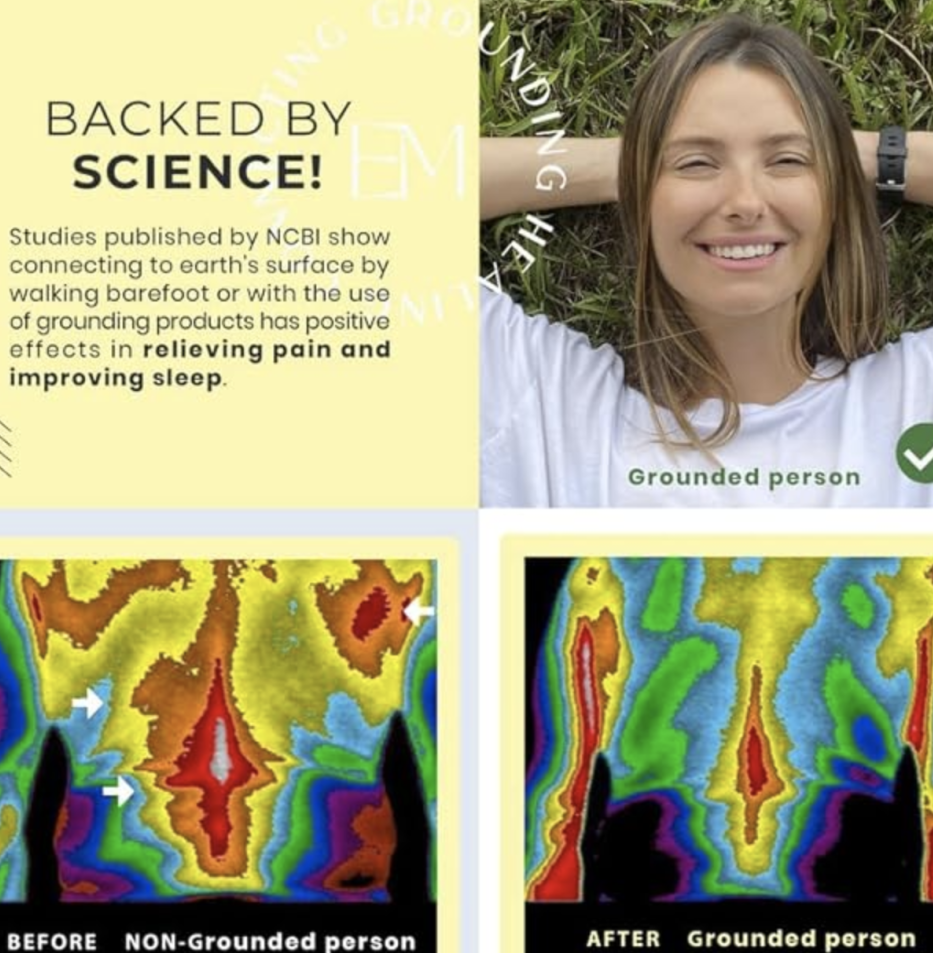Click the black smartwatch on the wrist

coord(891,159)
